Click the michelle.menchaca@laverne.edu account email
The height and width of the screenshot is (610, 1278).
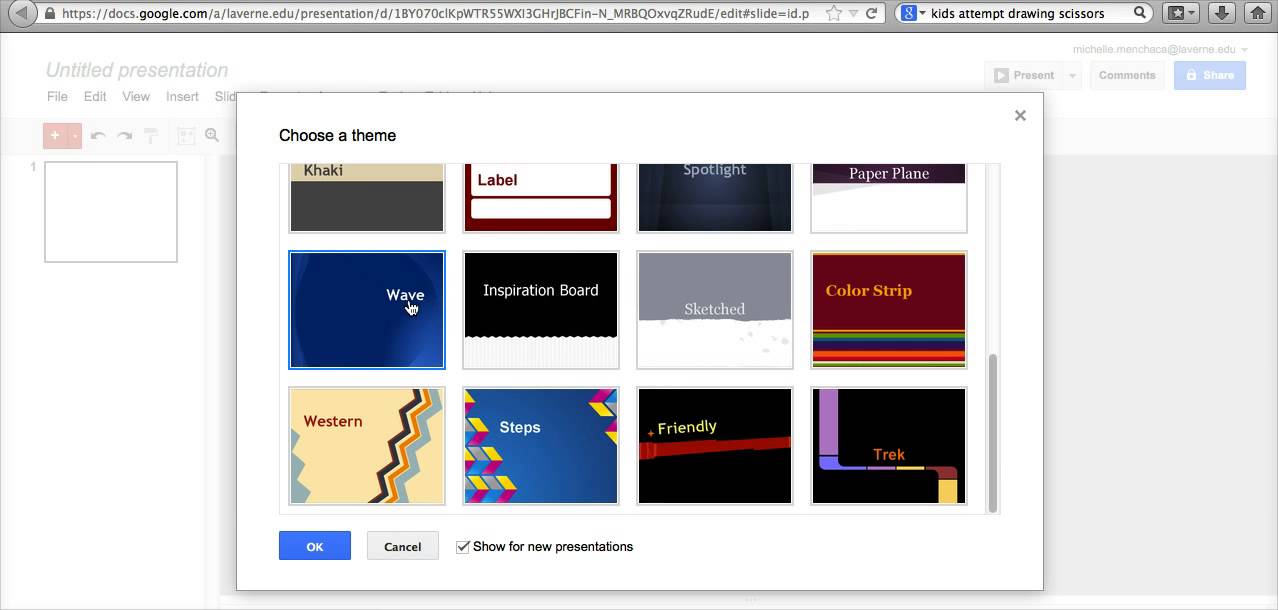(1154, 49)
